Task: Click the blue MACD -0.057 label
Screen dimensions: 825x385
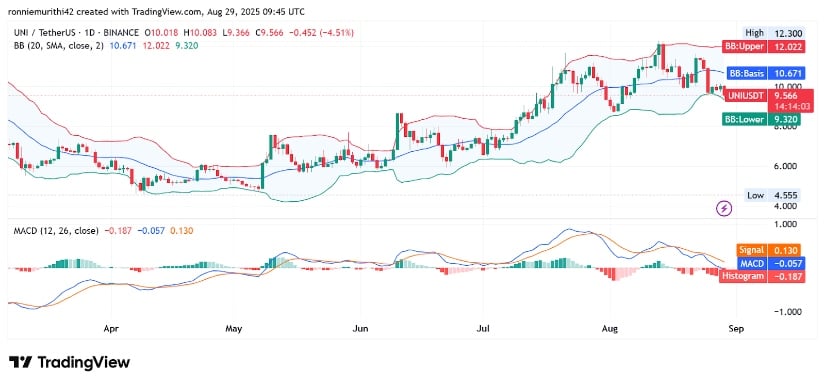Action: 770,263
